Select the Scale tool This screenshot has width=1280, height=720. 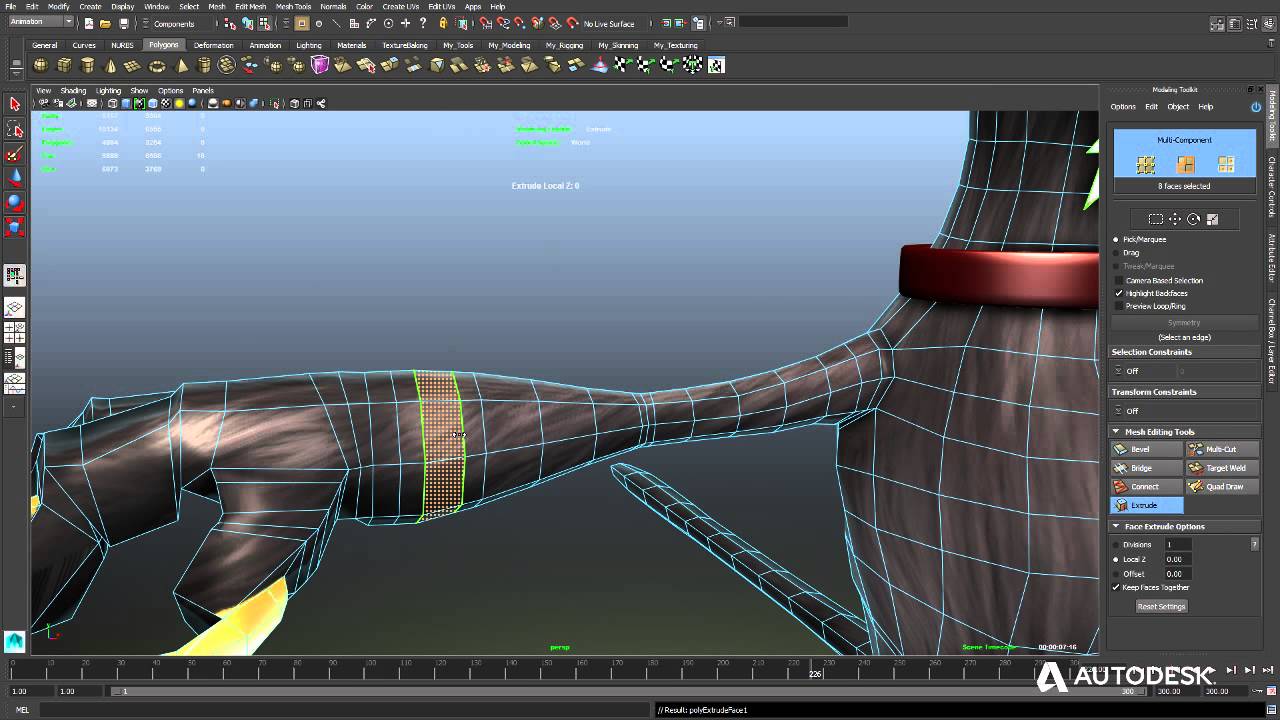coord(14,227)
